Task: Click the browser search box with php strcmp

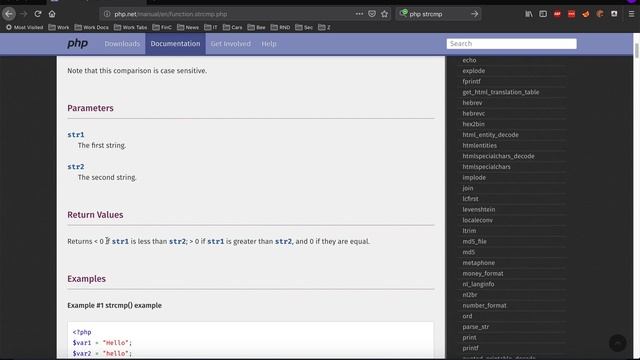Action: coord(438,14)
